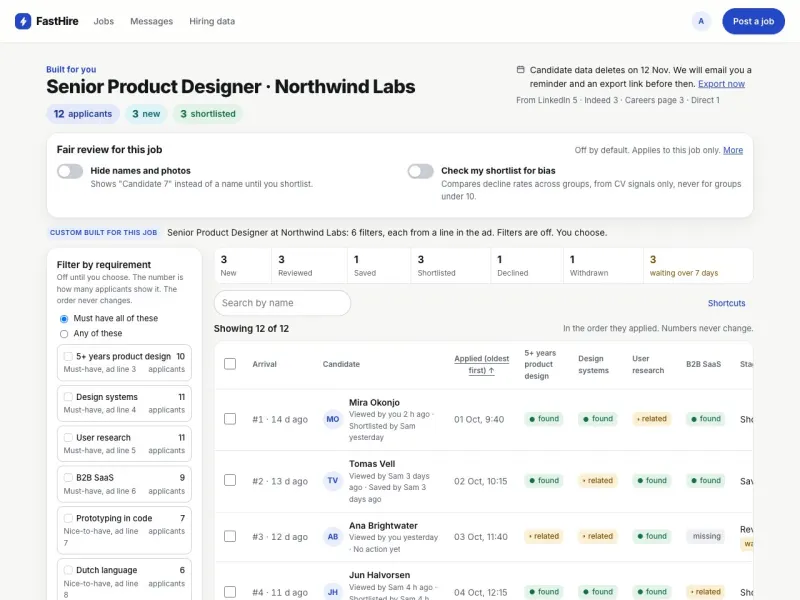Select 'Must have all of these' radio
The width and height of the screenshot is (800, 600).
[64, 319]
